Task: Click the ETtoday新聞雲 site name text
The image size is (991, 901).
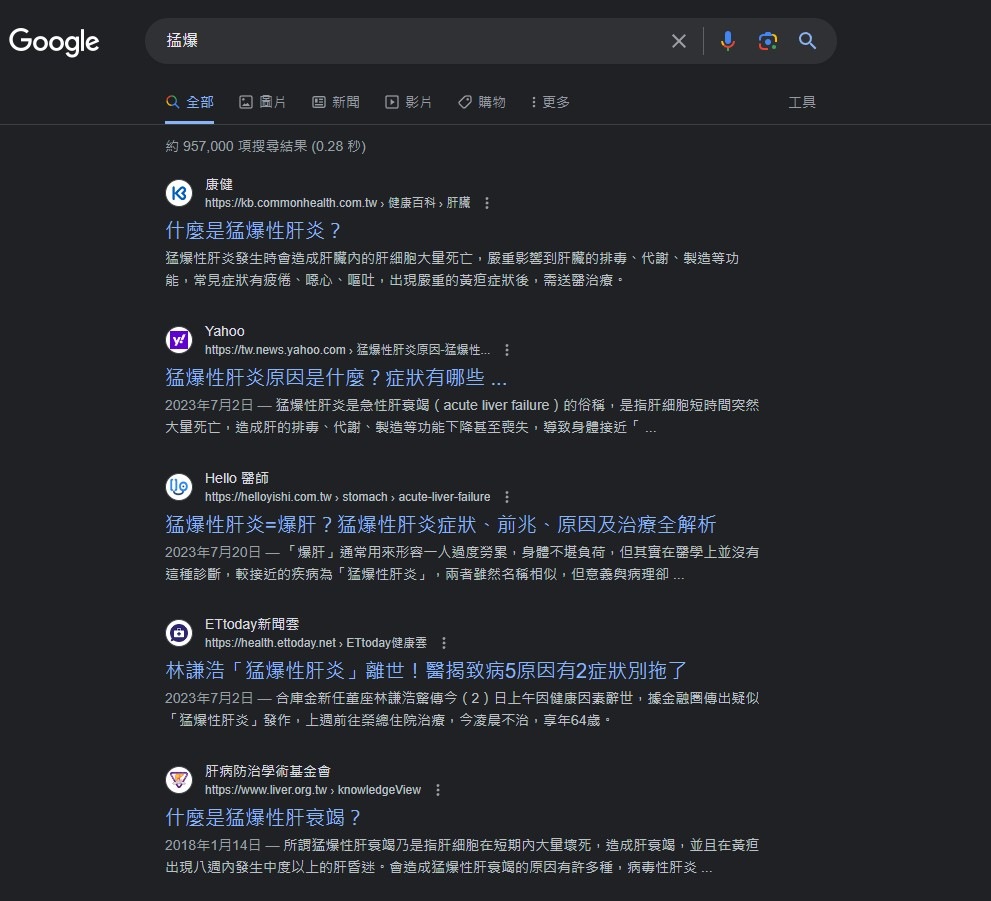Action: point(252,624)
